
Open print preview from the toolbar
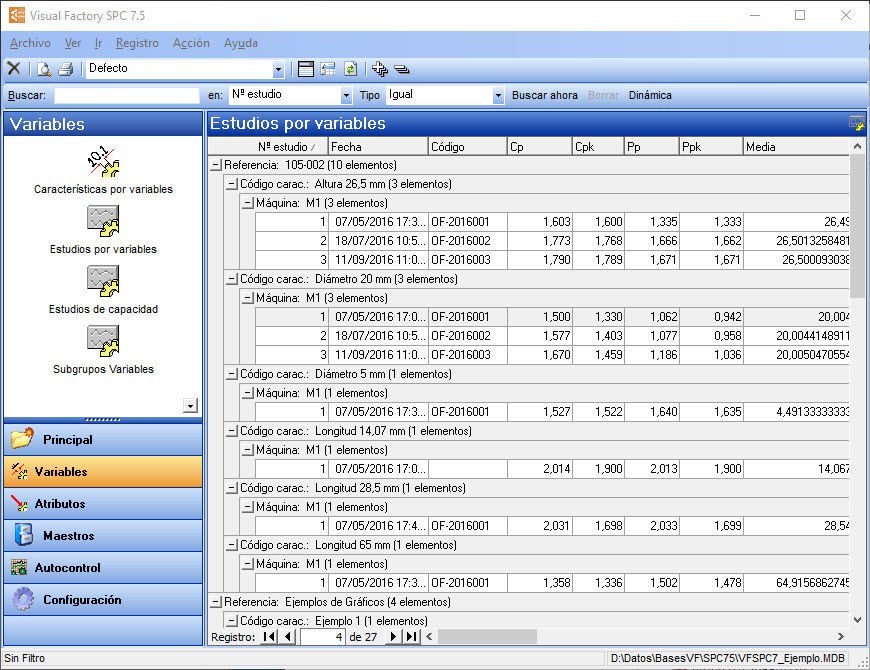pyautogui.click(x=44, y=69)
